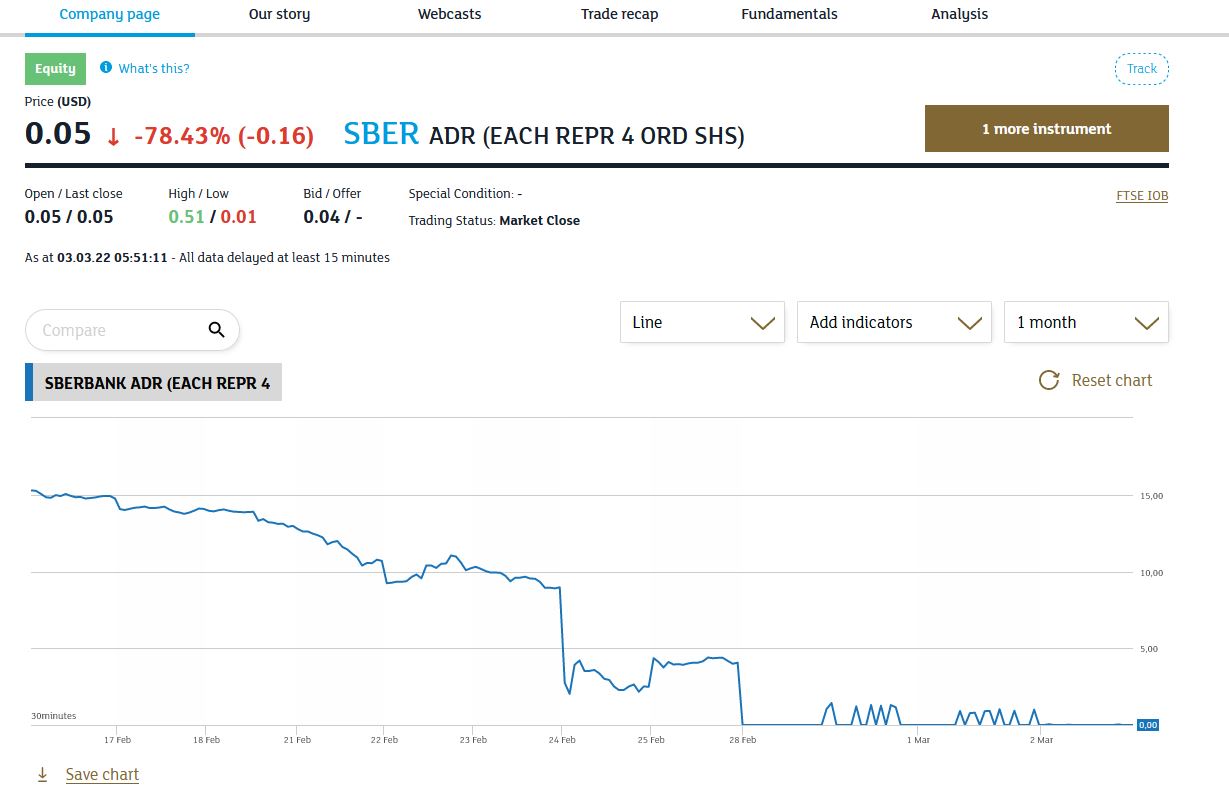Click the blue 0,00 price label on chart axis

point(1147,724)
